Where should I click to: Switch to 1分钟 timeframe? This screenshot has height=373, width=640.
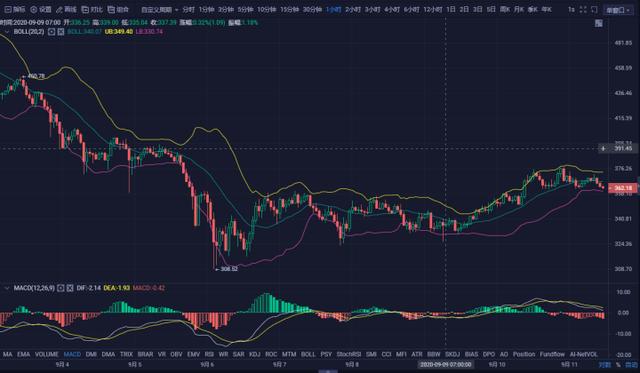(207, 9)
